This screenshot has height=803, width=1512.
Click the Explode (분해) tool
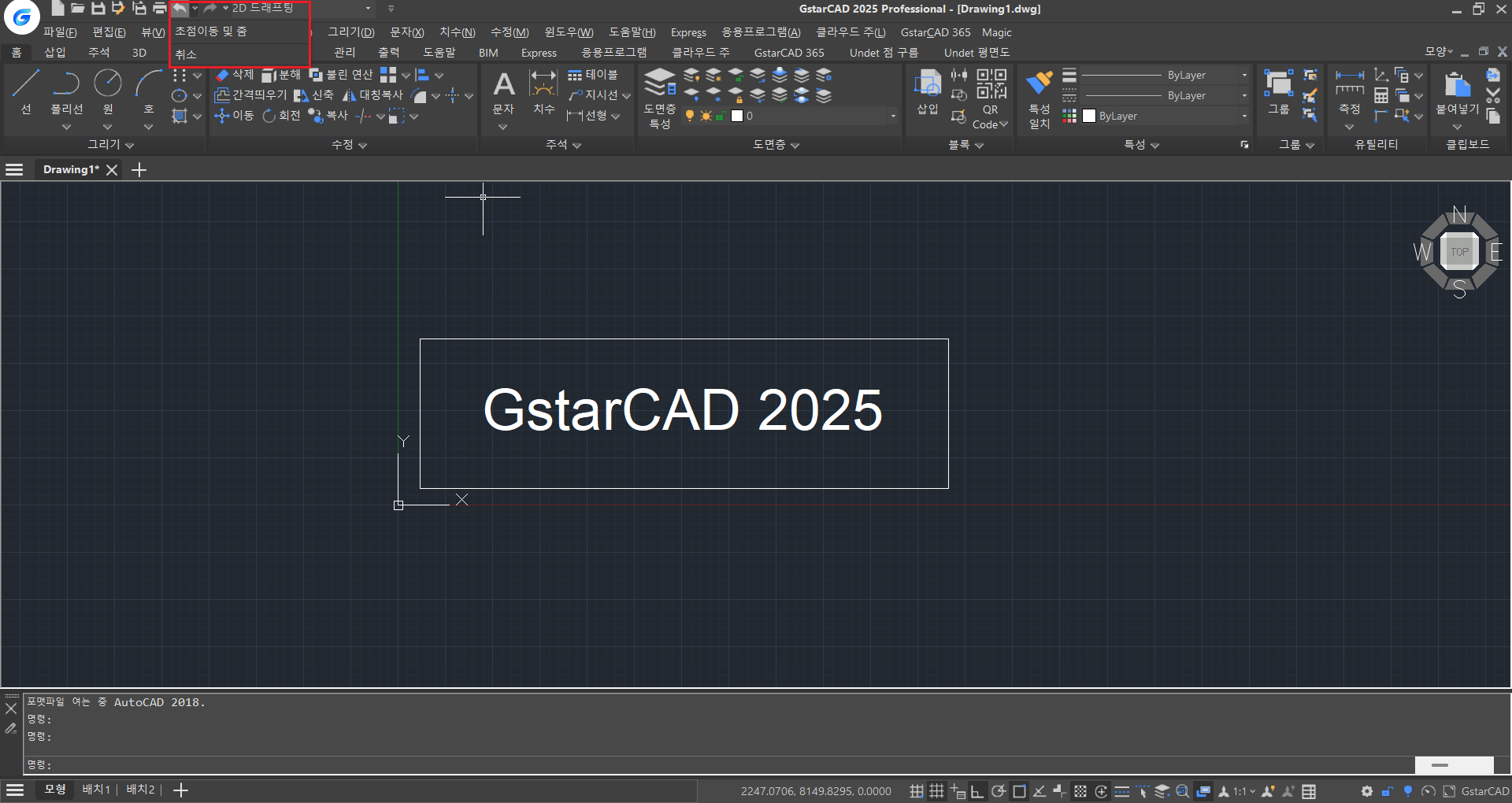(281, 75)
